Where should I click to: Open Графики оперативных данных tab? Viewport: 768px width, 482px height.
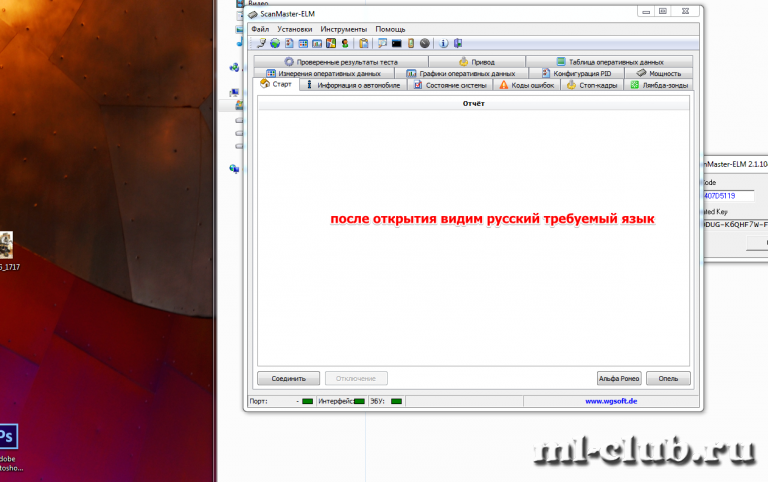[461, 73]
